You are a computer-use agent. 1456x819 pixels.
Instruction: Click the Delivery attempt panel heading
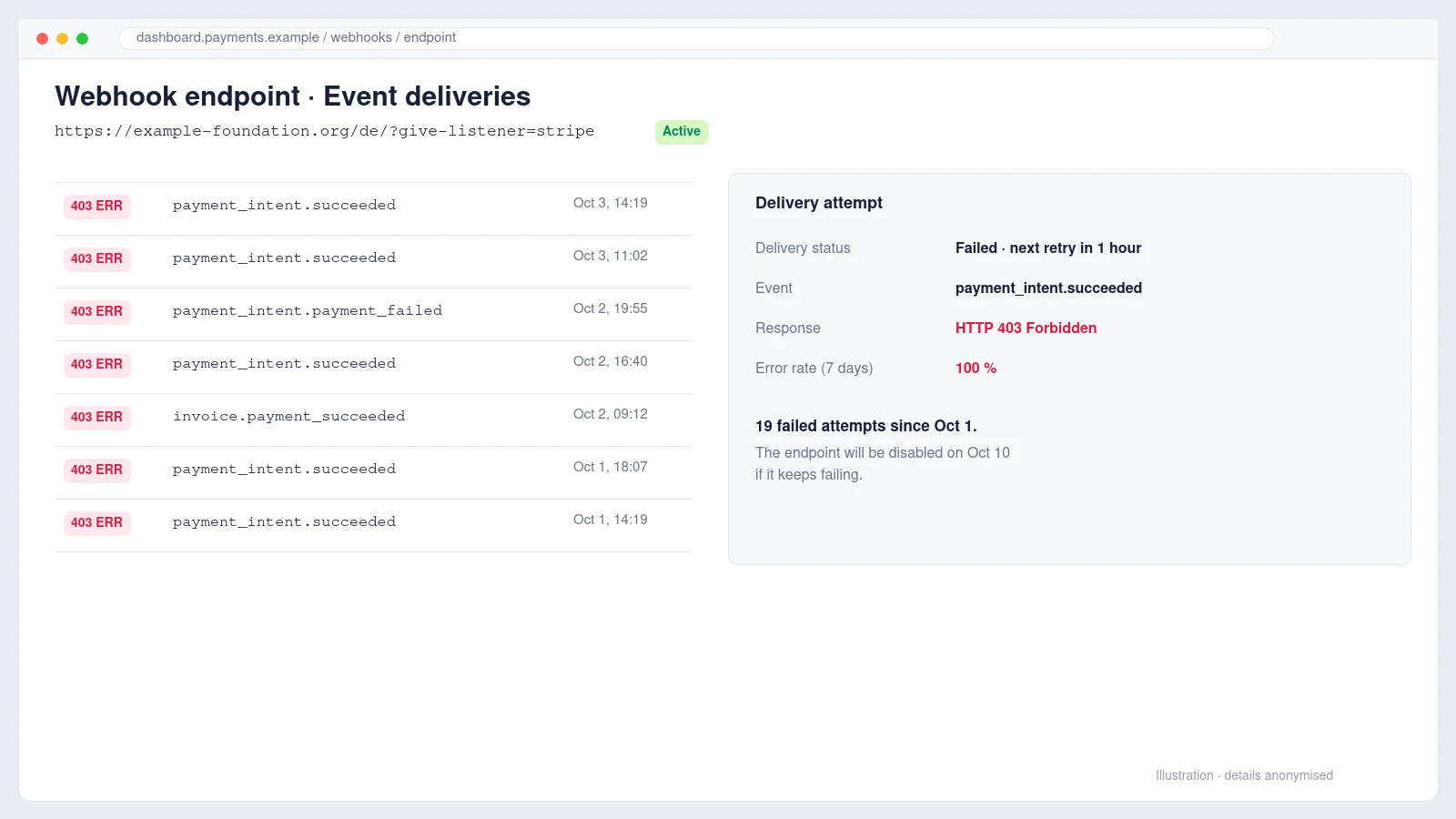pyautogui.click(x=819, y=203)
